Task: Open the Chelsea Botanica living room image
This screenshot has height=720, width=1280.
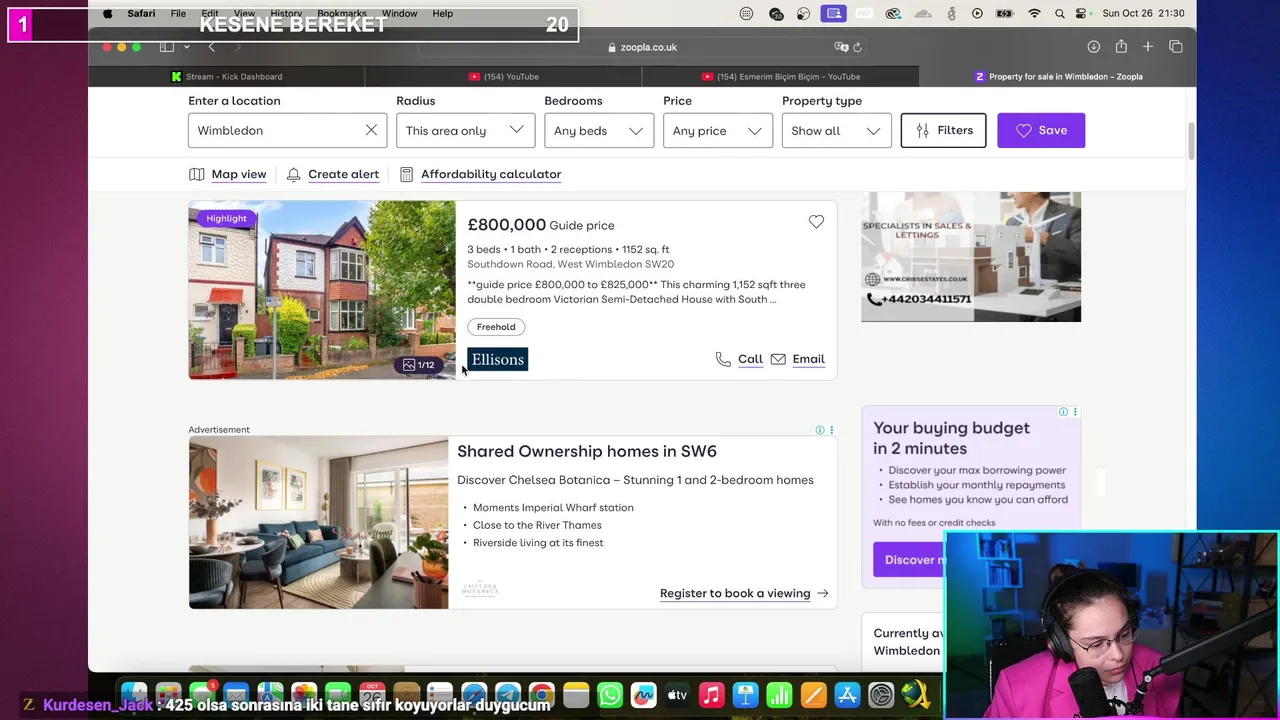Action: pos(318,522)
